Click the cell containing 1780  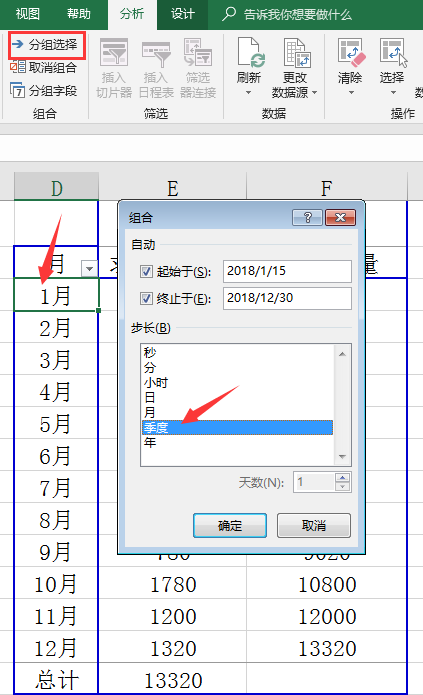point(172,583)
